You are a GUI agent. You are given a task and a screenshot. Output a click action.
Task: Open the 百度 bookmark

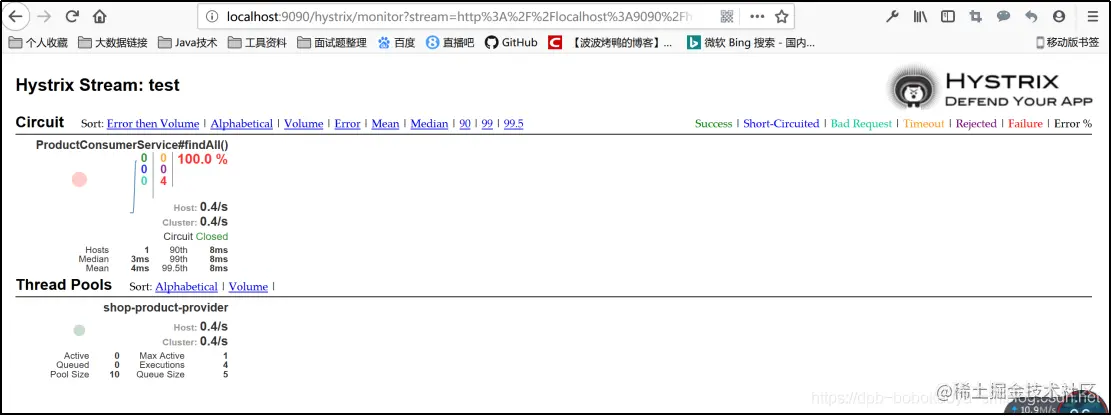pos(396,43)
